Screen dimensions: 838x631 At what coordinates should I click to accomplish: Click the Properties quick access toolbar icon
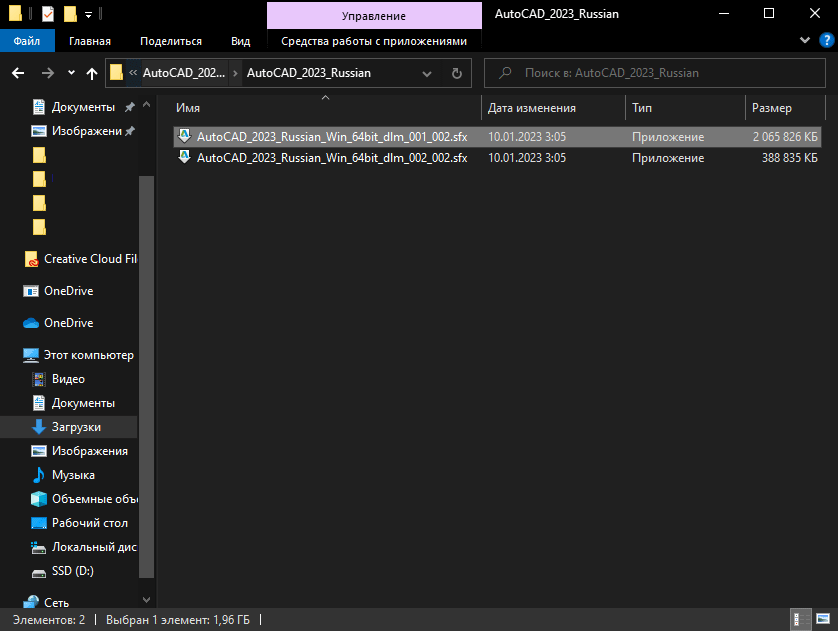point(48,13)
